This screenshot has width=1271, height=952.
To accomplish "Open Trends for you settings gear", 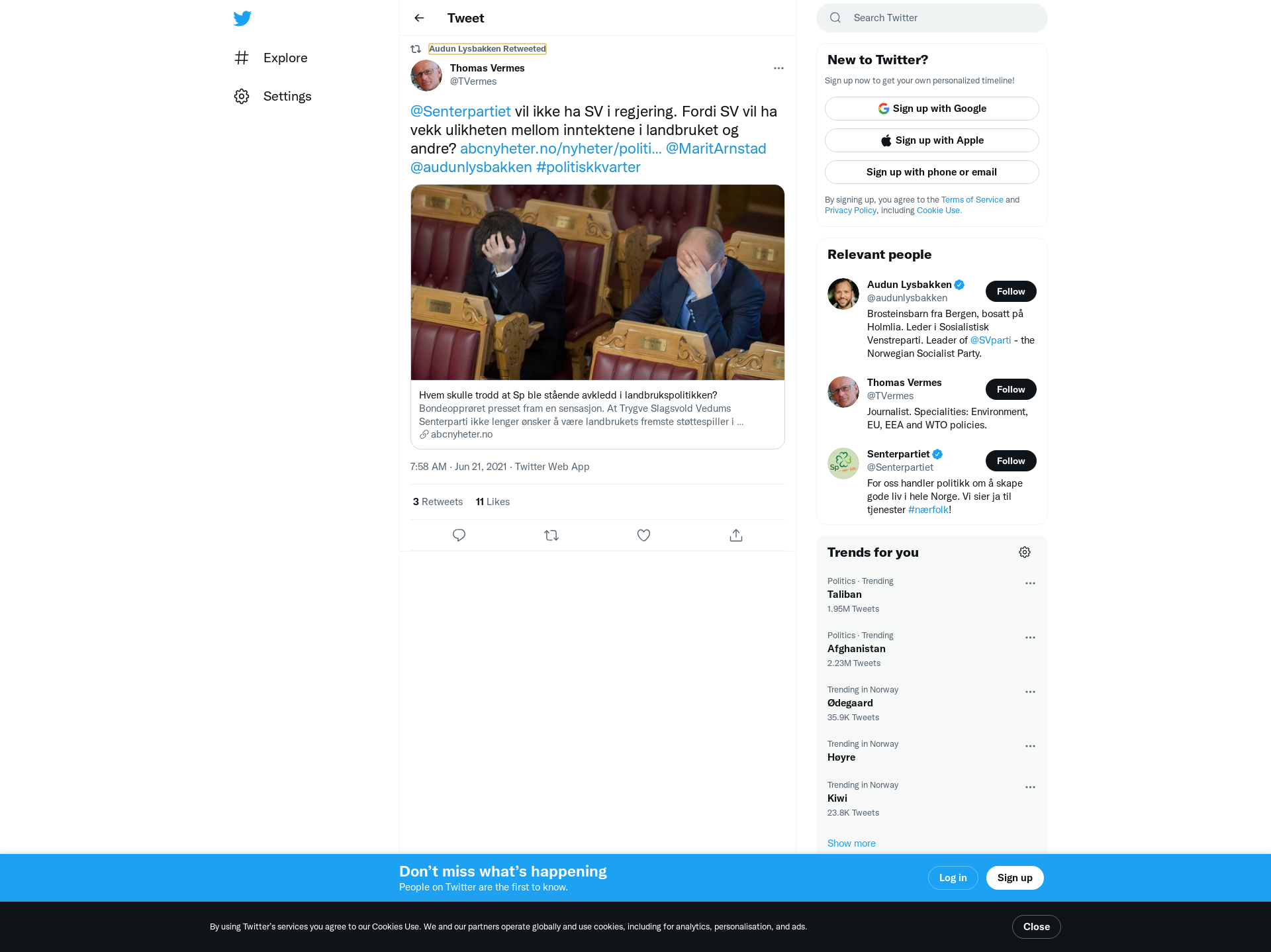I will 1025,552.
